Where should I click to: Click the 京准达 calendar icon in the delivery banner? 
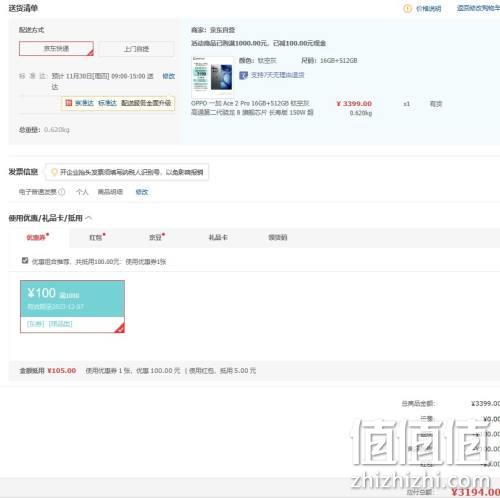pyautogui.click(x=69, y=103)
